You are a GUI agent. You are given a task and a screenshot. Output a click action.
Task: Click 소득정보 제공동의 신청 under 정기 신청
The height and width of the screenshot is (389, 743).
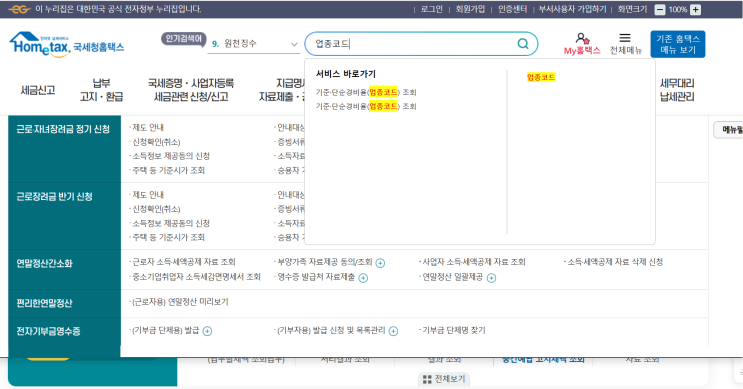click(171, 156)
